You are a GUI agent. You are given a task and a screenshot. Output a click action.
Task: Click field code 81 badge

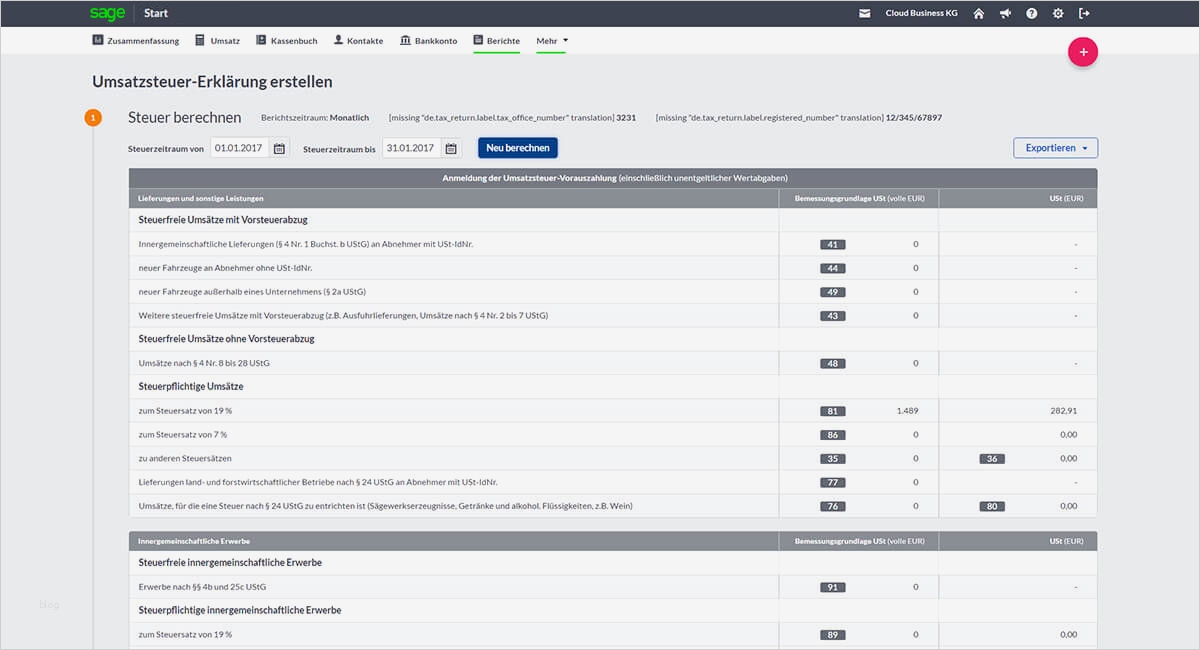[833, 411]
